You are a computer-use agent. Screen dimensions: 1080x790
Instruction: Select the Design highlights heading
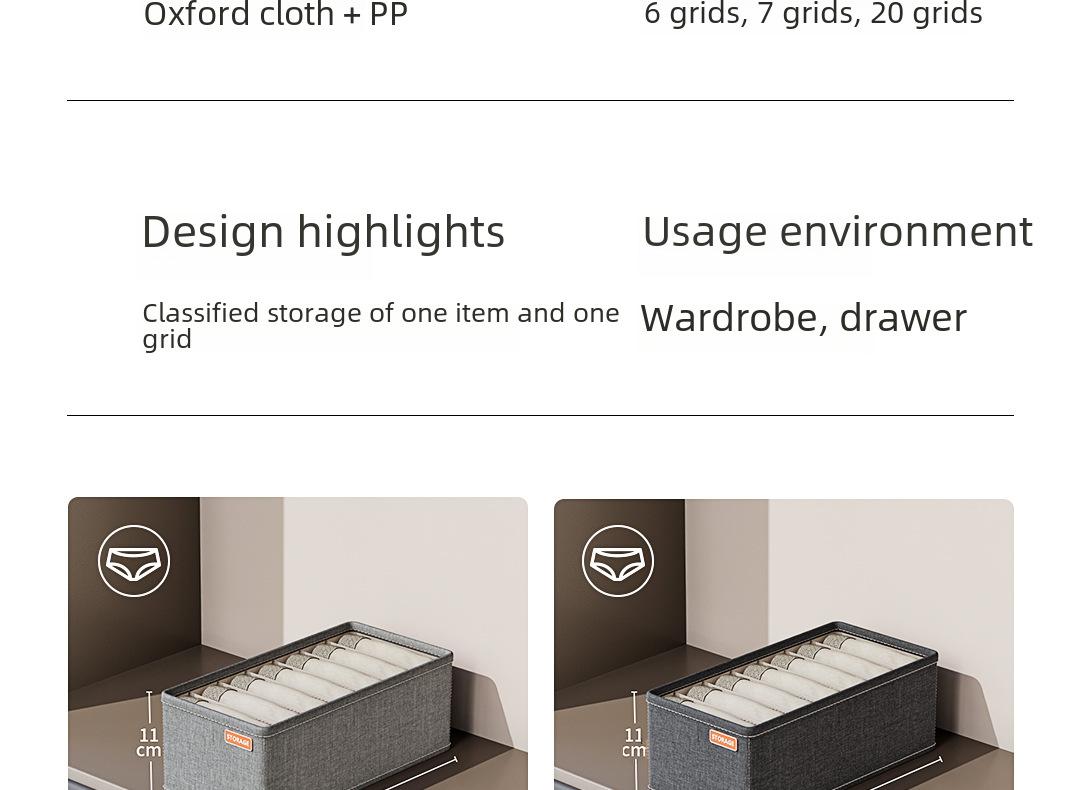coord(324,232)
